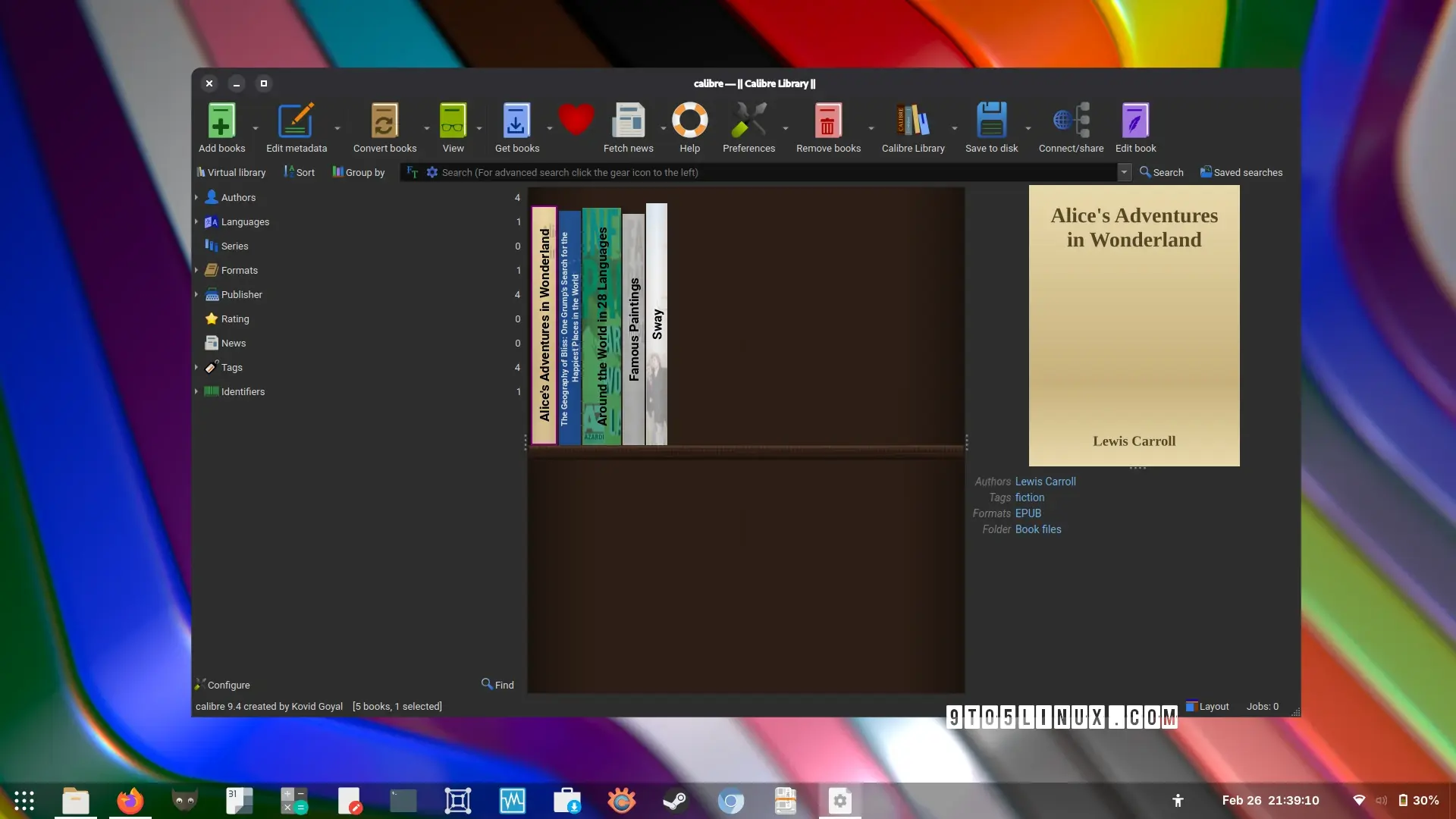The image size is (1456, 819).
Task: Open Edit metadata tool
Action: point(296,121)
